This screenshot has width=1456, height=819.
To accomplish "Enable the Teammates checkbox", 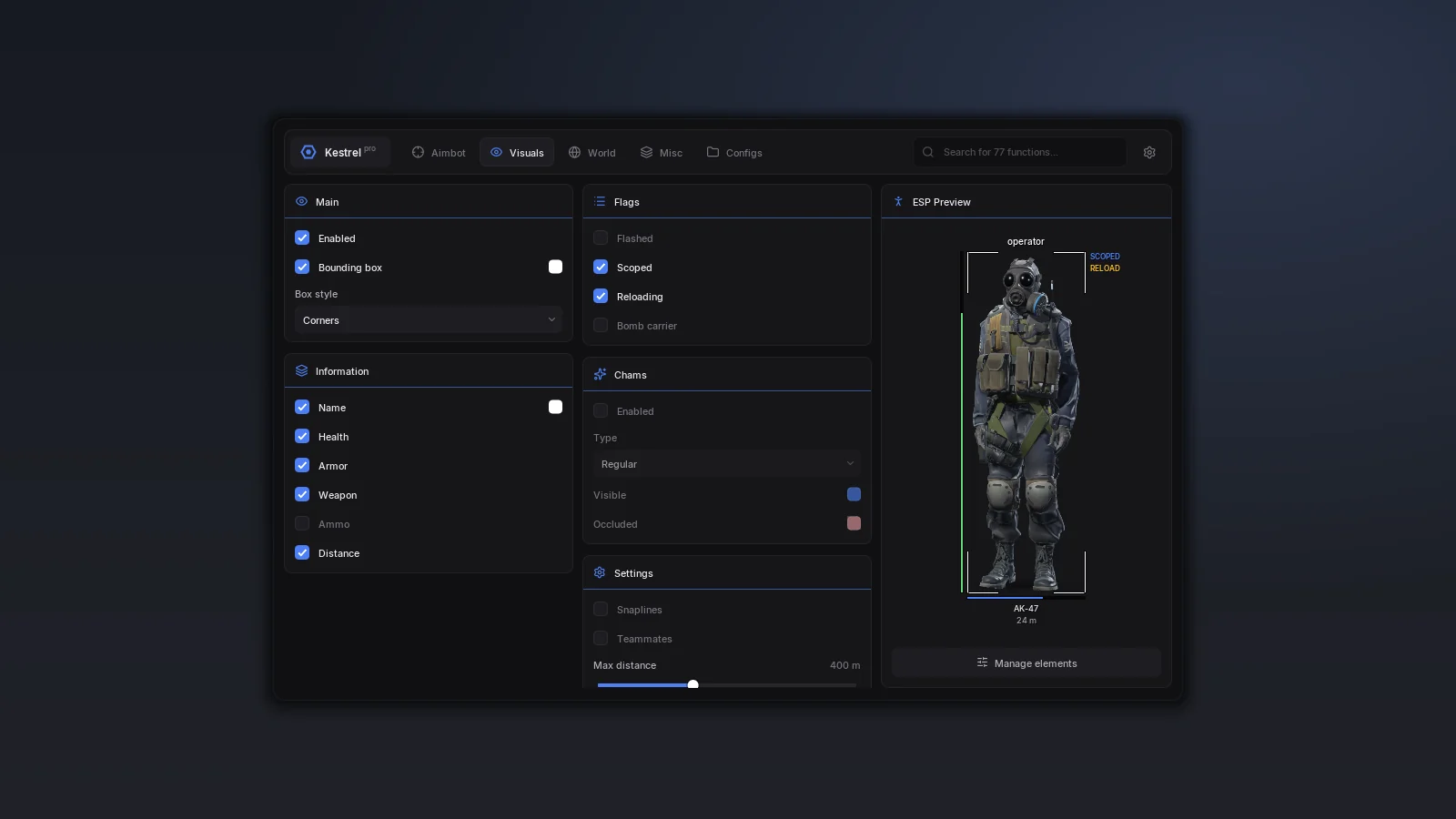I will pos(601,638).
